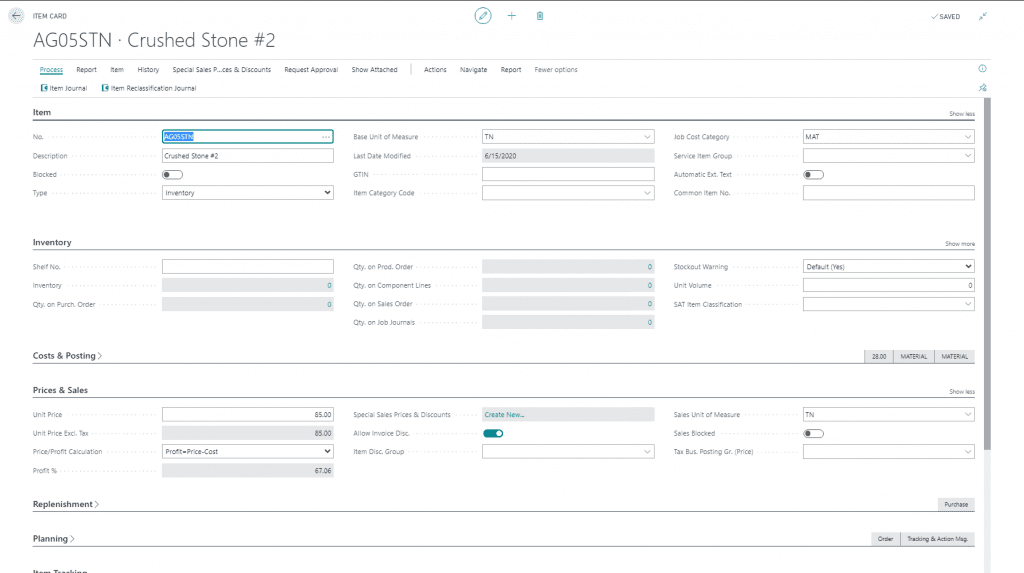Open the Stockout Warning dropdown
The width and height of the screenshot is (1024, 573).
click(888, 267)
